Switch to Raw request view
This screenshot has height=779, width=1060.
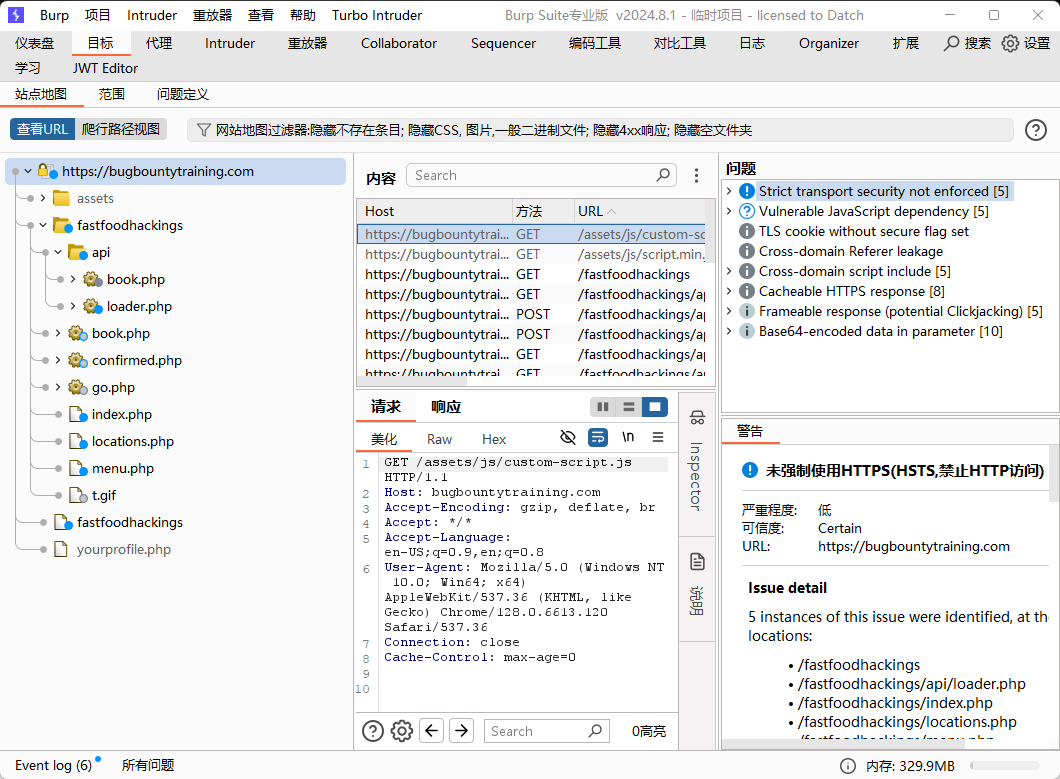439,439
